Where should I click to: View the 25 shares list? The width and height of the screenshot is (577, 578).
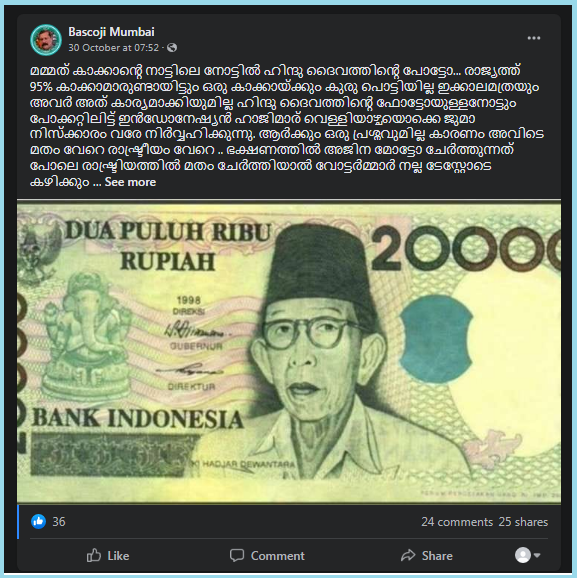click(523, 522)
